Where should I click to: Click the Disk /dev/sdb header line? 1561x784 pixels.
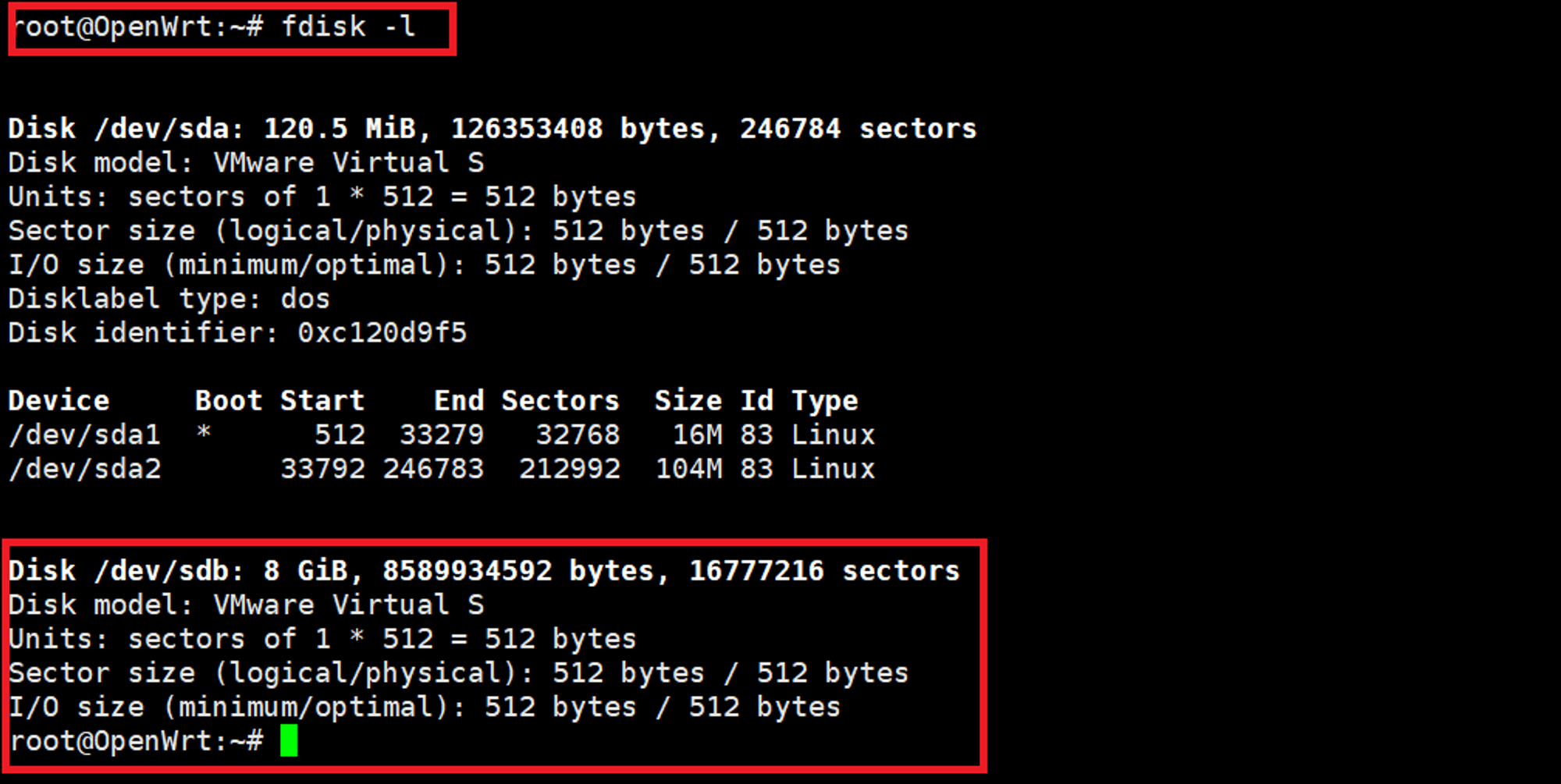click(x=484, y=571)
